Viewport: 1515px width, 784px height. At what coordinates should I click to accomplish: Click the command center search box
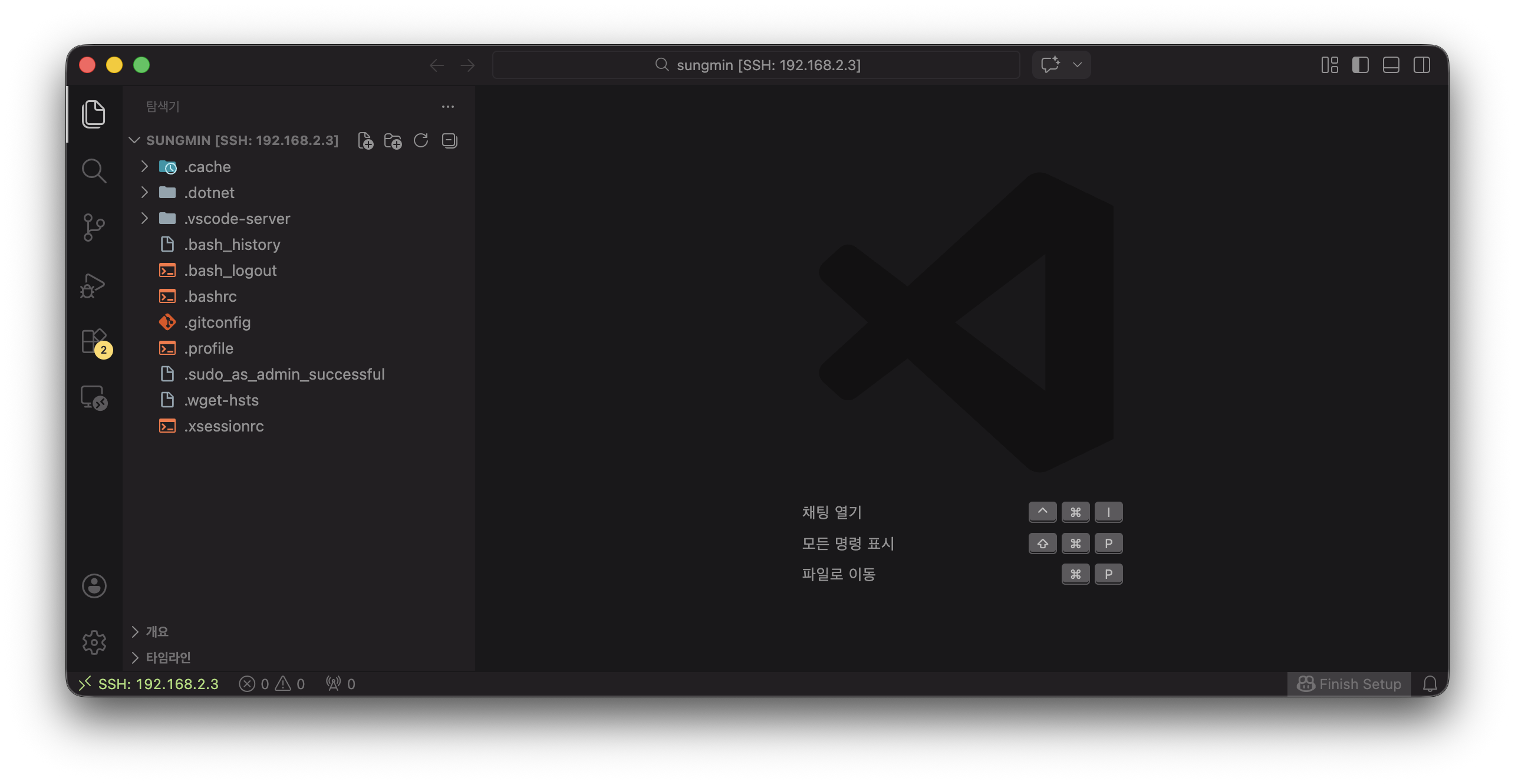[756, 65]
